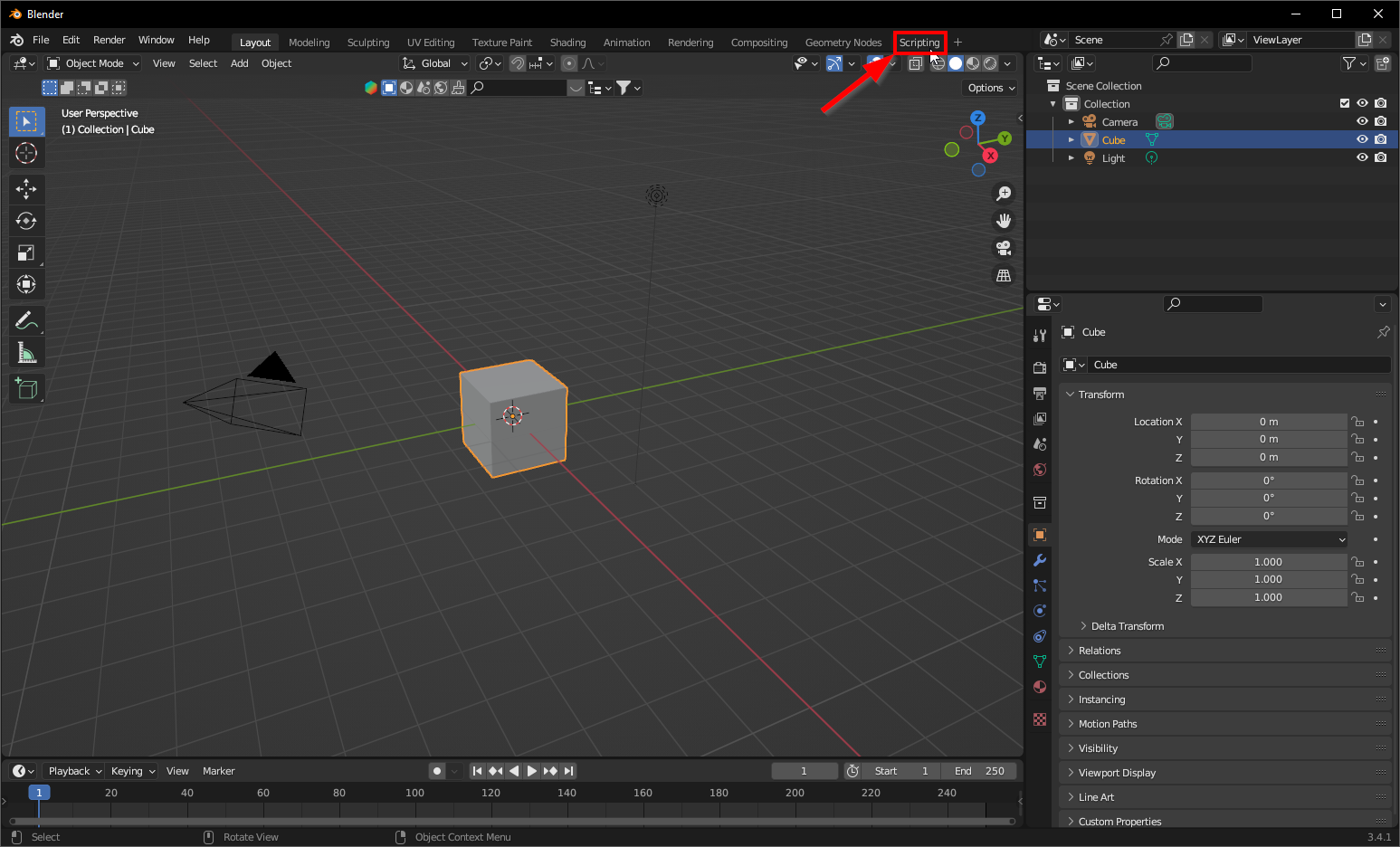The image size is (1400, 847).
Task: Add a new workspace tab
Action: [x=958, y=43]
